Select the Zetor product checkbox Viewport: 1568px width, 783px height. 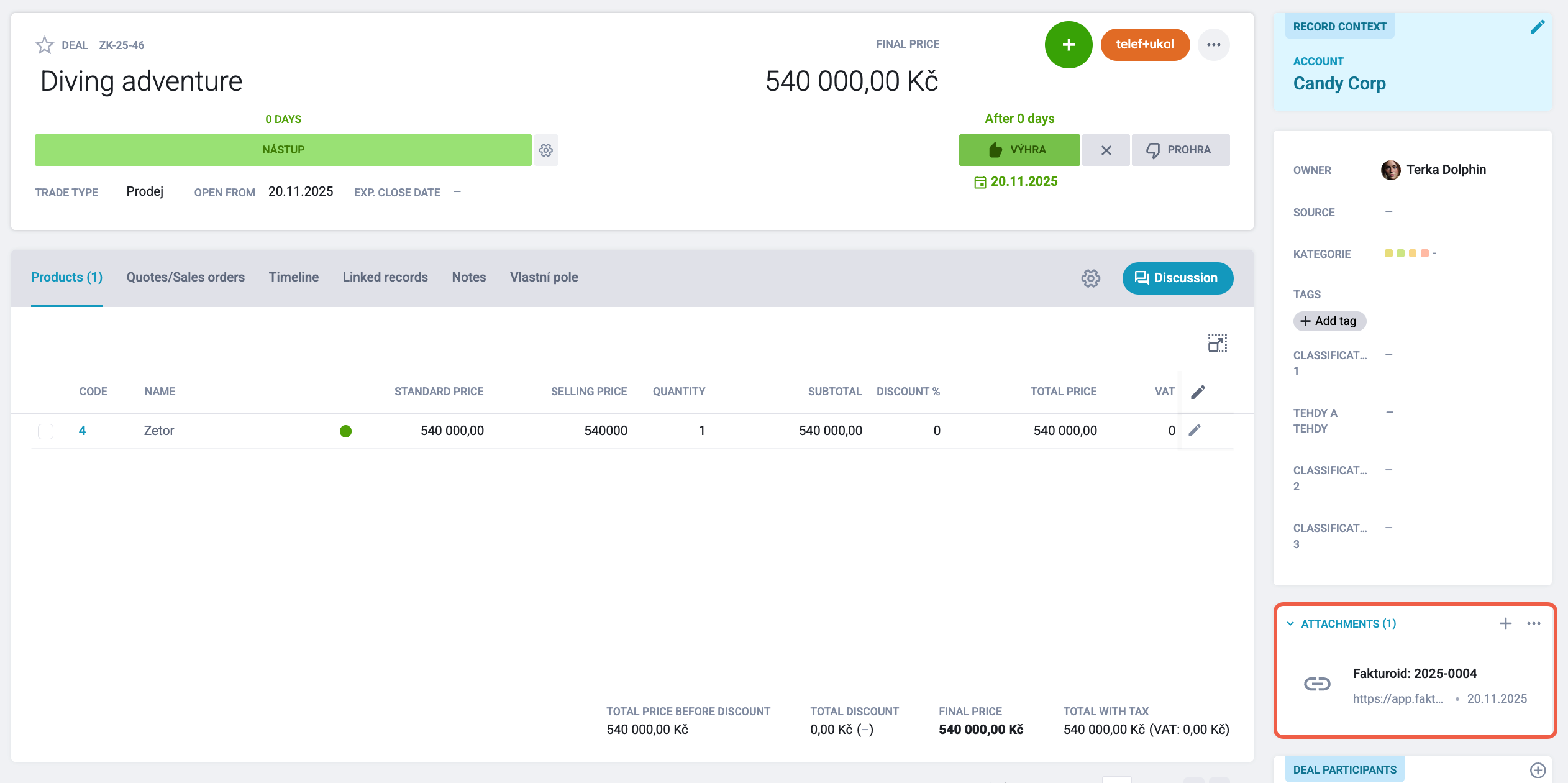tap(46, 431)
